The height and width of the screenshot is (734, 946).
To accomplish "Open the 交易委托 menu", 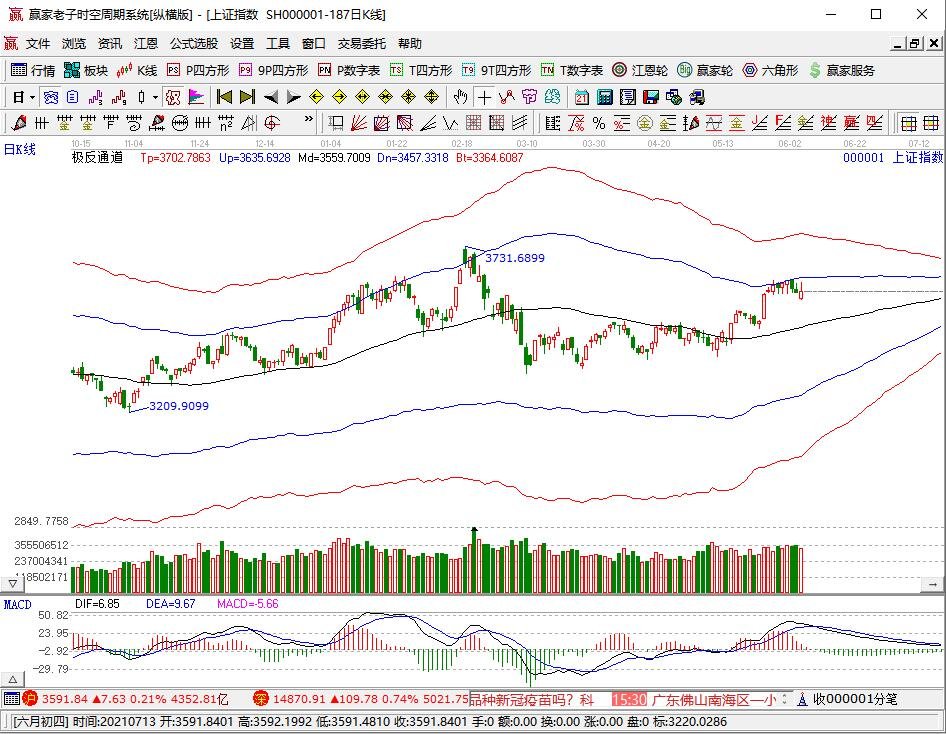I will click(x=361, y=43).
